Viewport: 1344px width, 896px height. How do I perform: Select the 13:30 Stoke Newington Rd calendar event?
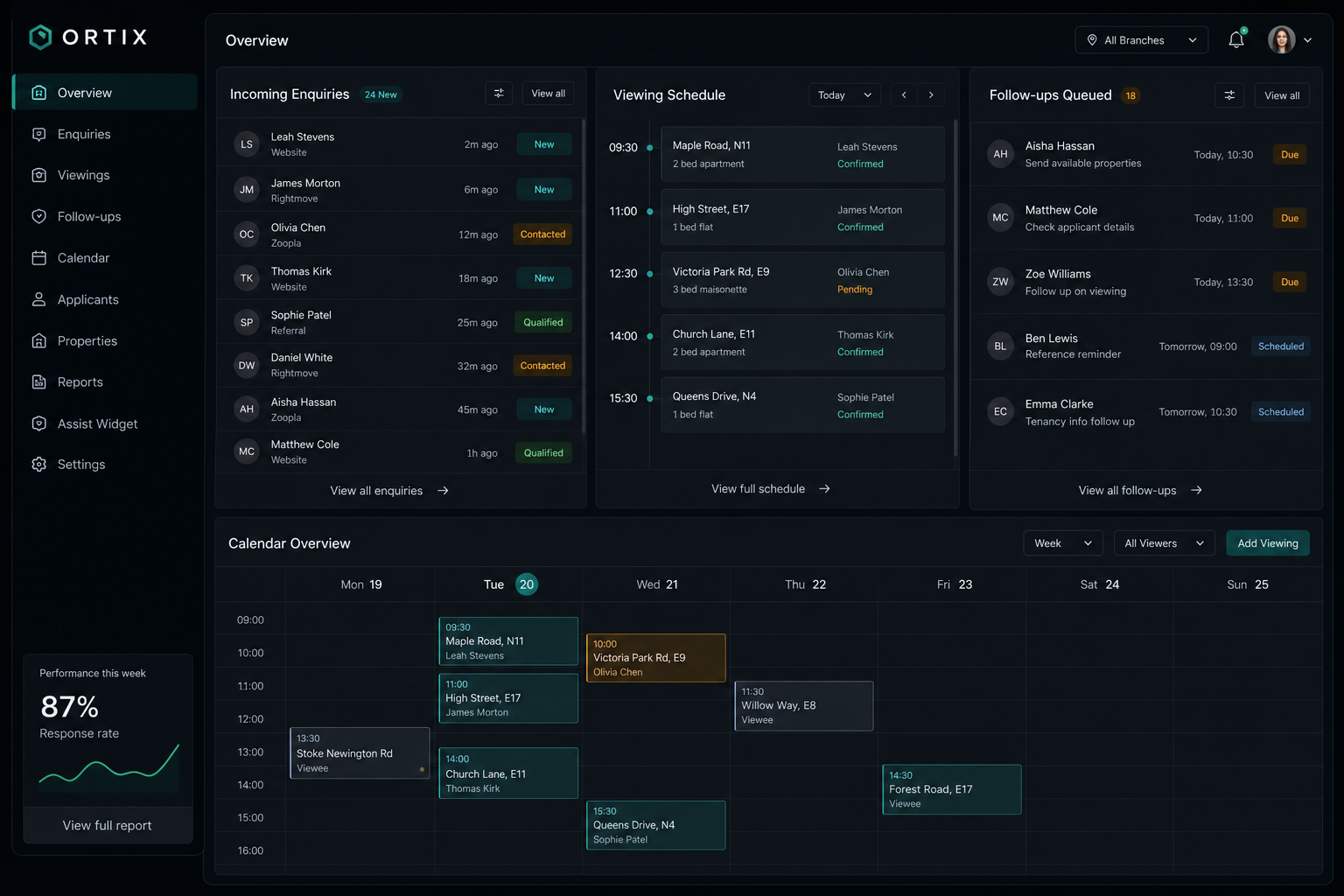(x=360, y=752)
